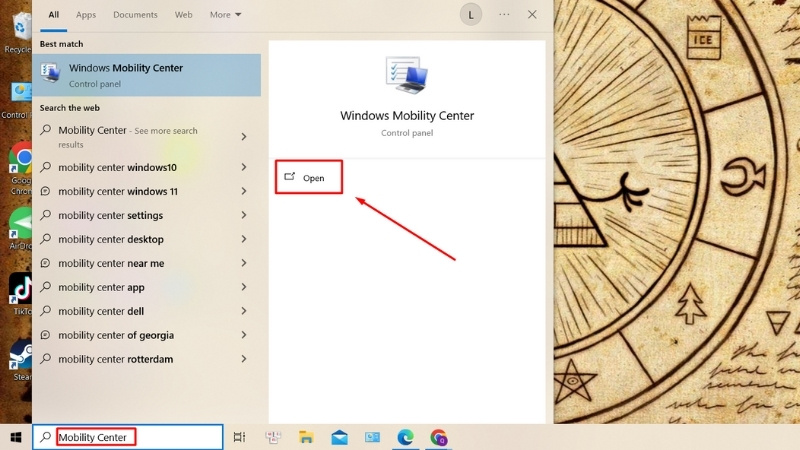800x450 pixels.
Task: Open the three-dot options menu
Action: pos(504,14)
